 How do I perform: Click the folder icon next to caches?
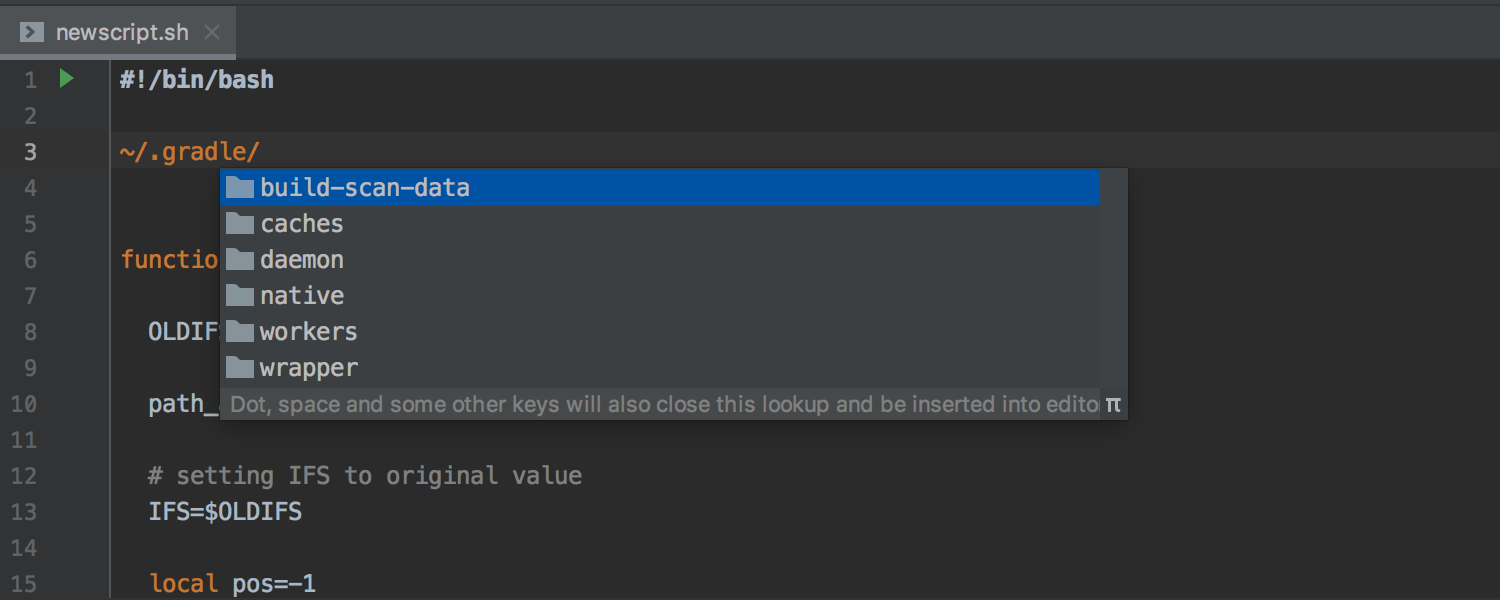coord(240,223)
